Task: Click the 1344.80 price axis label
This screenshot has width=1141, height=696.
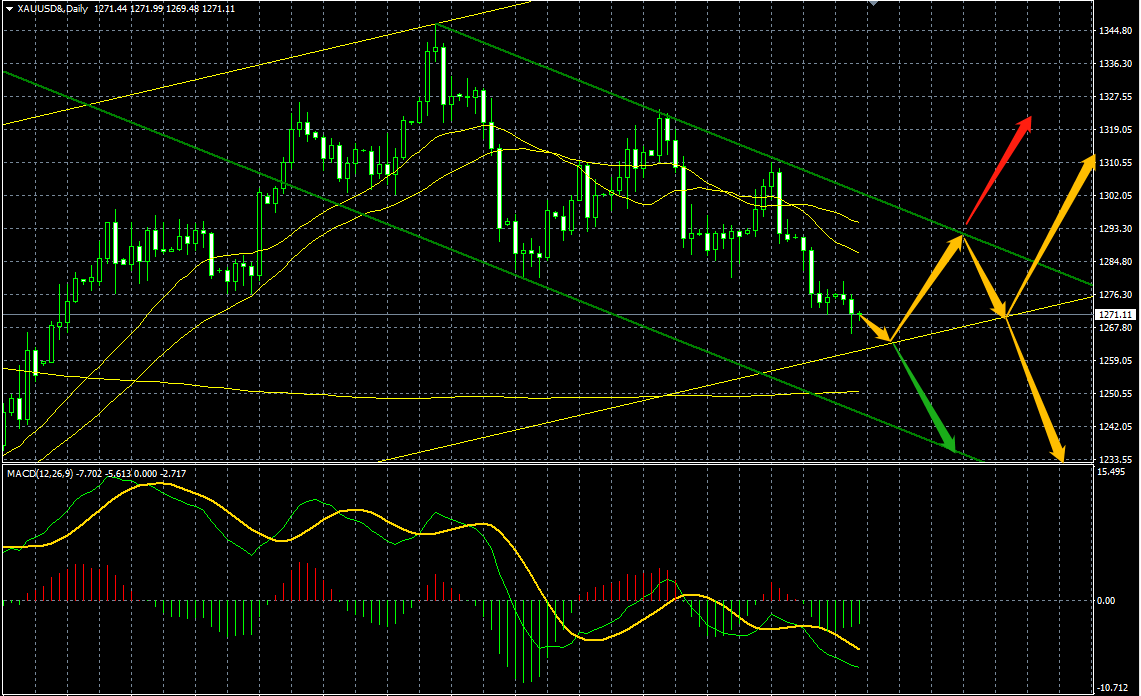Action: pyautogui.click(x=1116, y=31)
